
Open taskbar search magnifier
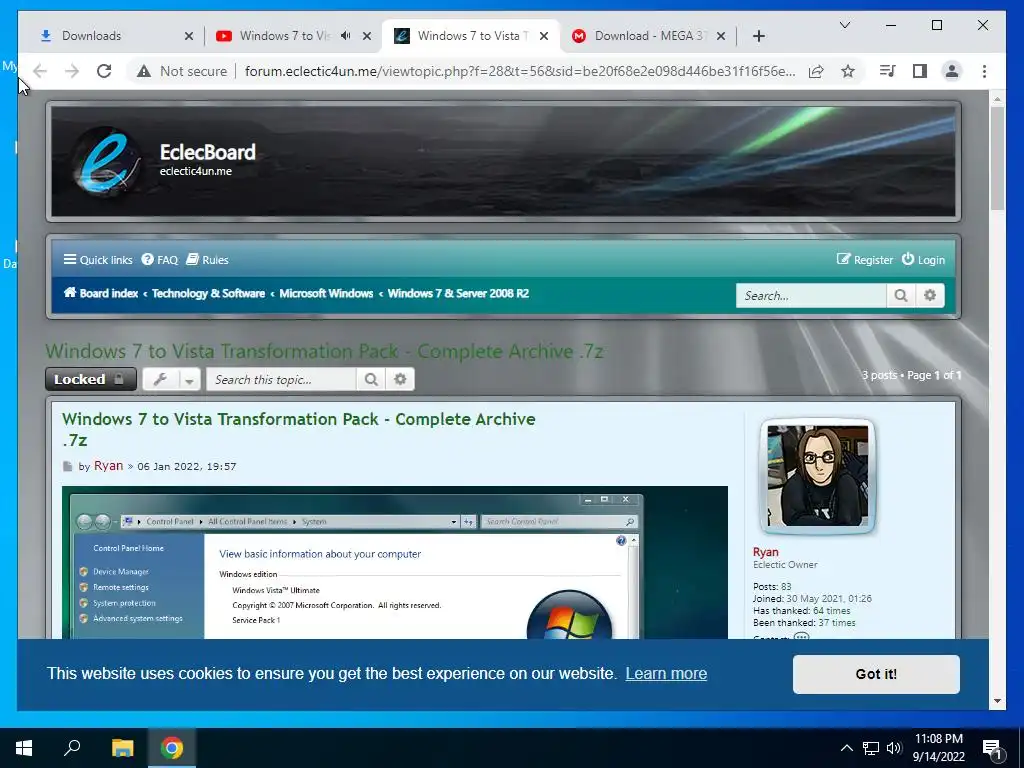pyautogui.click(x=72, y=748)
